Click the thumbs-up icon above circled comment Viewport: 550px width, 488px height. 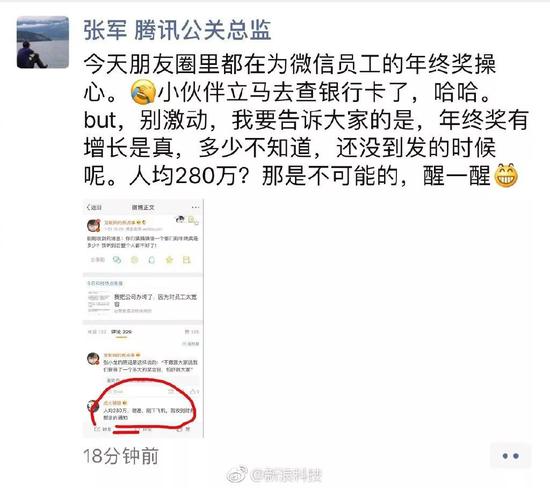click(x=193, y=391)
